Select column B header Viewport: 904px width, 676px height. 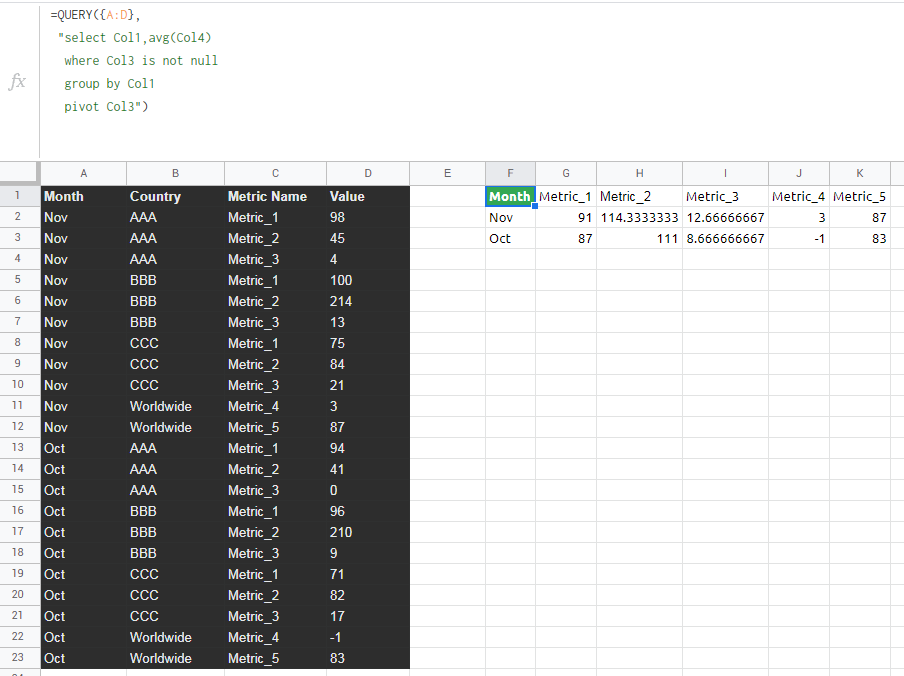175,173
